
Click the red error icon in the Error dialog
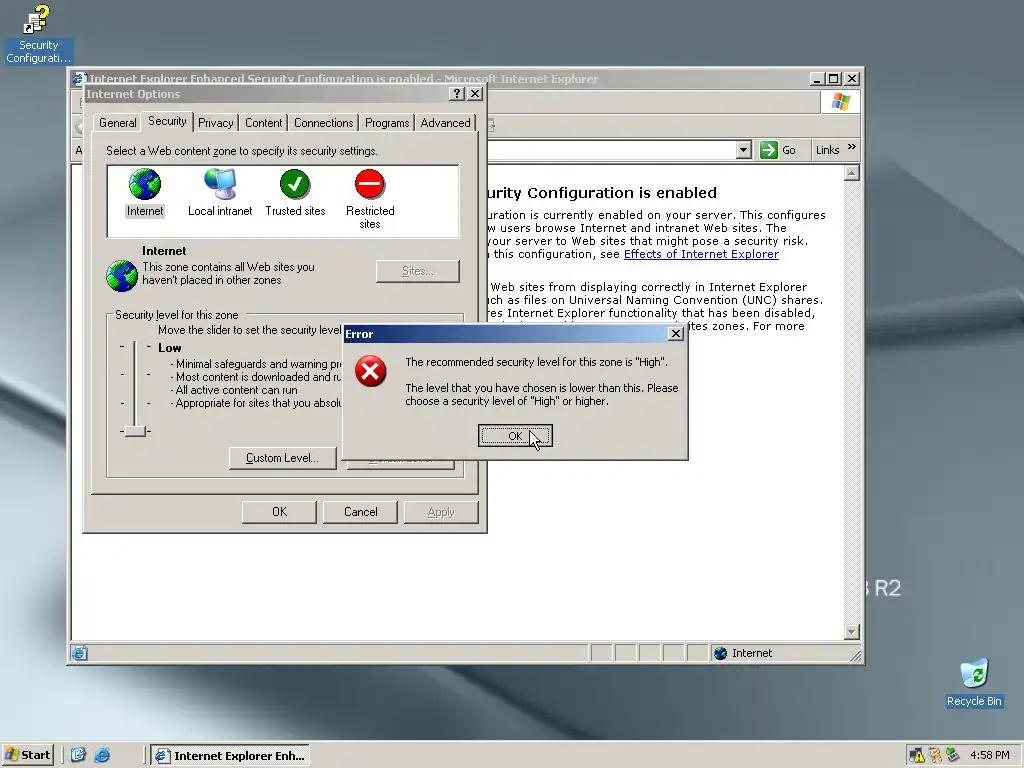point(370,372)
